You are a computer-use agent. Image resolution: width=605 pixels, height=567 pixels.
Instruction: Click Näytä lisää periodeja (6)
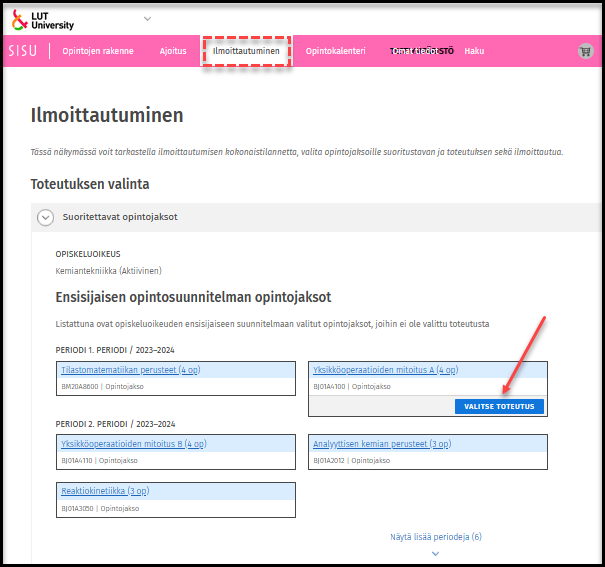coord(436,537)
